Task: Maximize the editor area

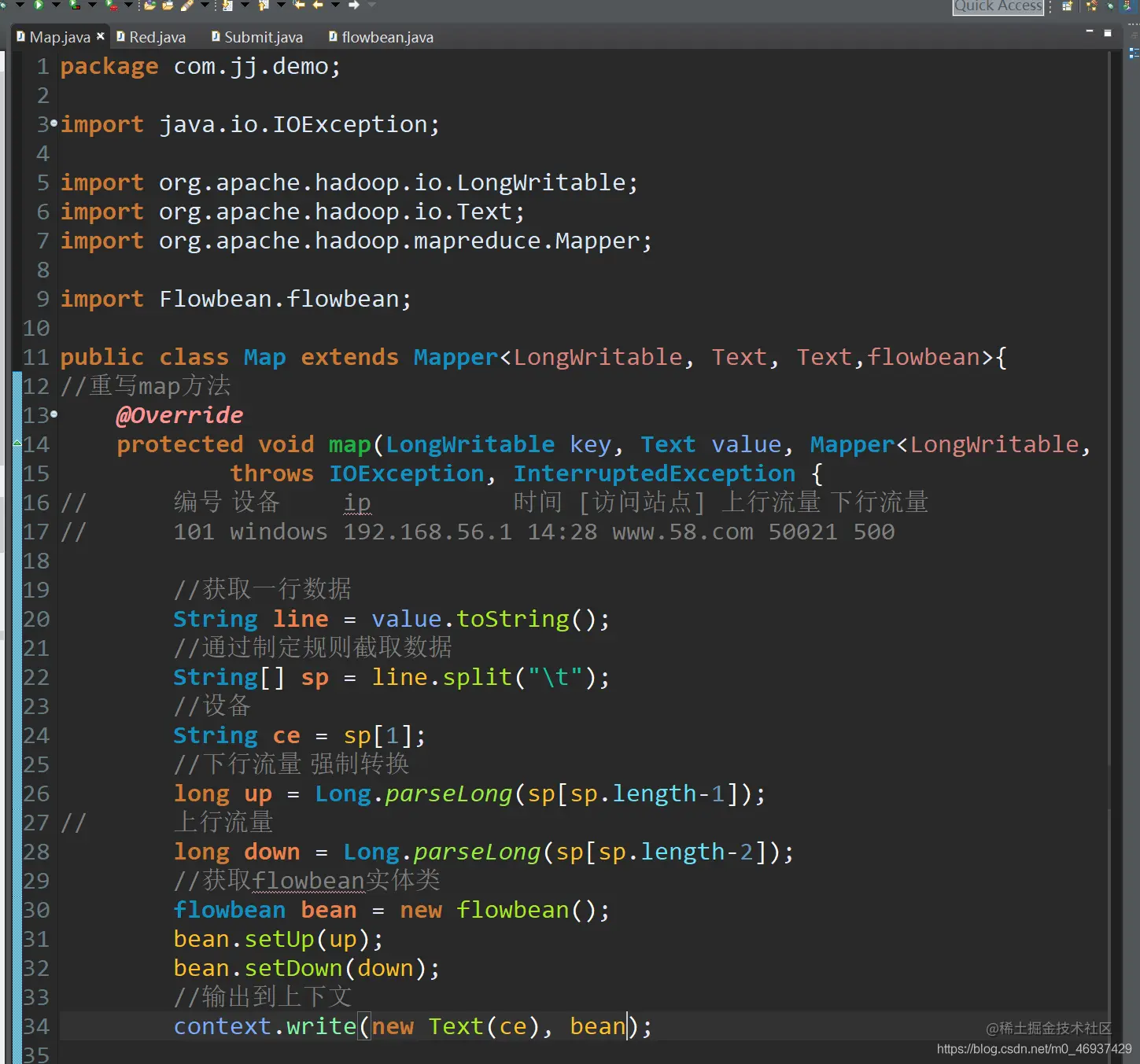Action: tap(1108, 33)
